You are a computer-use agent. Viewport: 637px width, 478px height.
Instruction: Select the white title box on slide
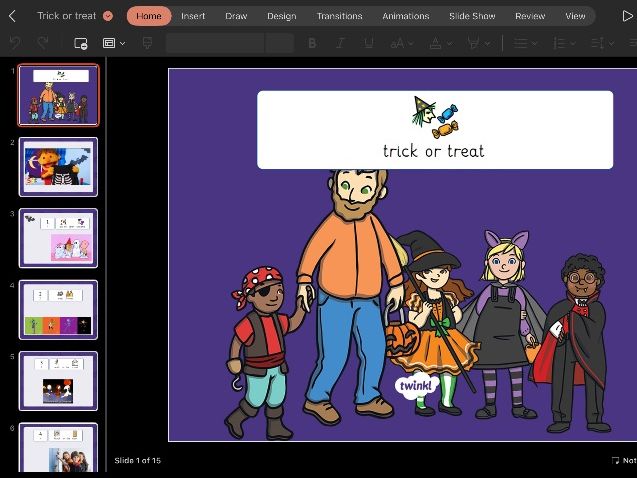435,130
